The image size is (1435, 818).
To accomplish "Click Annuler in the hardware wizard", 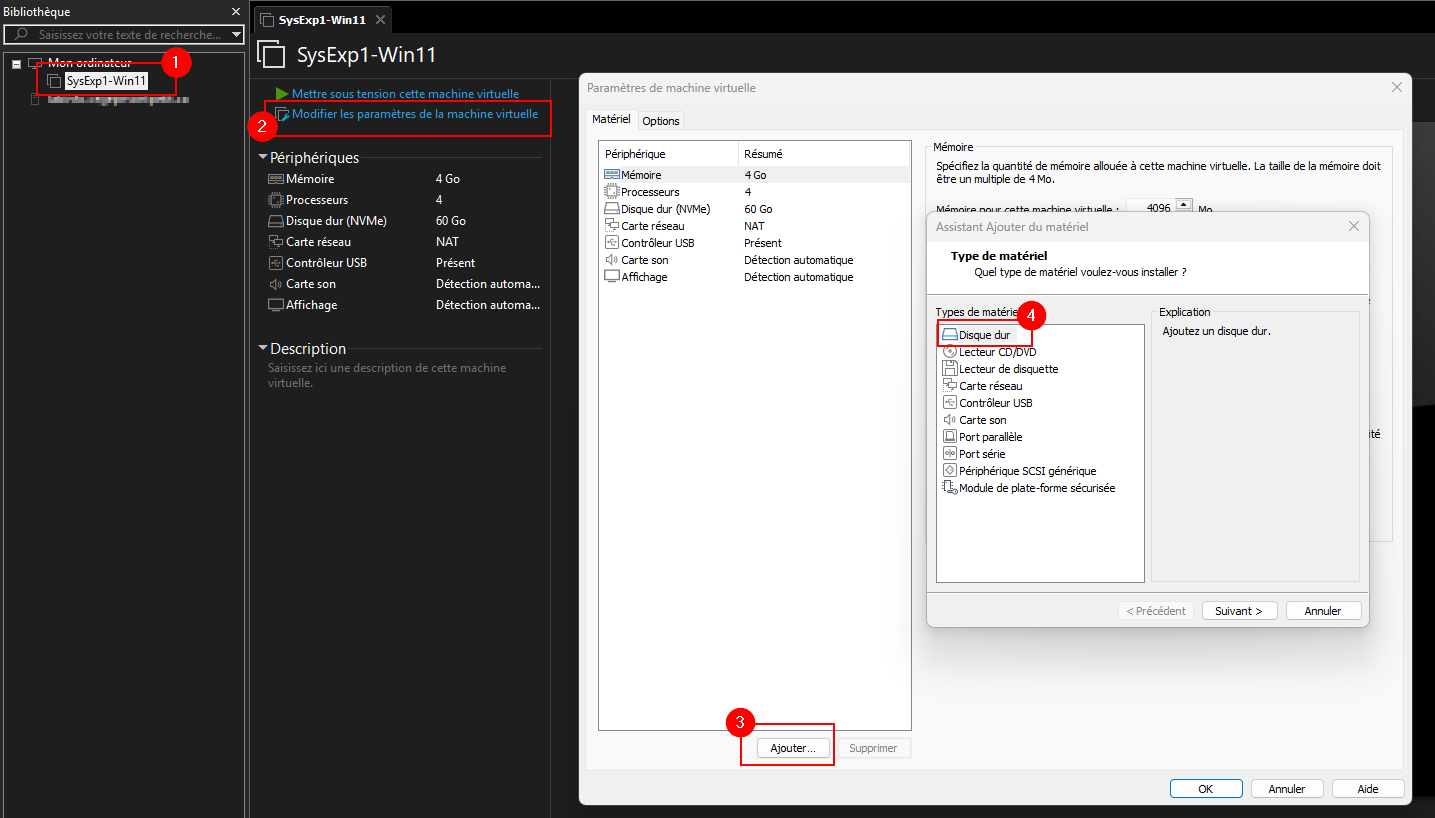I will tap(1323, 611).
